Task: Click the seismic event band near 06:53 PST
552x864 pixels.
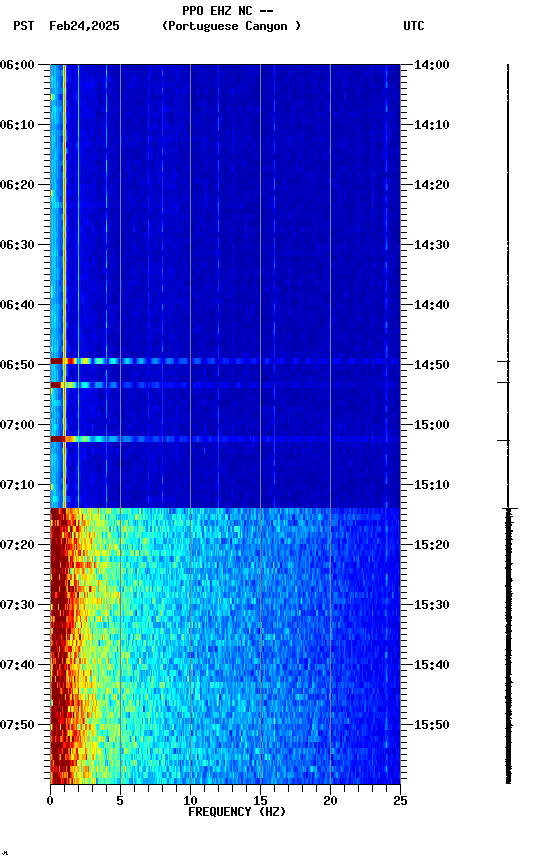Action: tap(225, 385)
